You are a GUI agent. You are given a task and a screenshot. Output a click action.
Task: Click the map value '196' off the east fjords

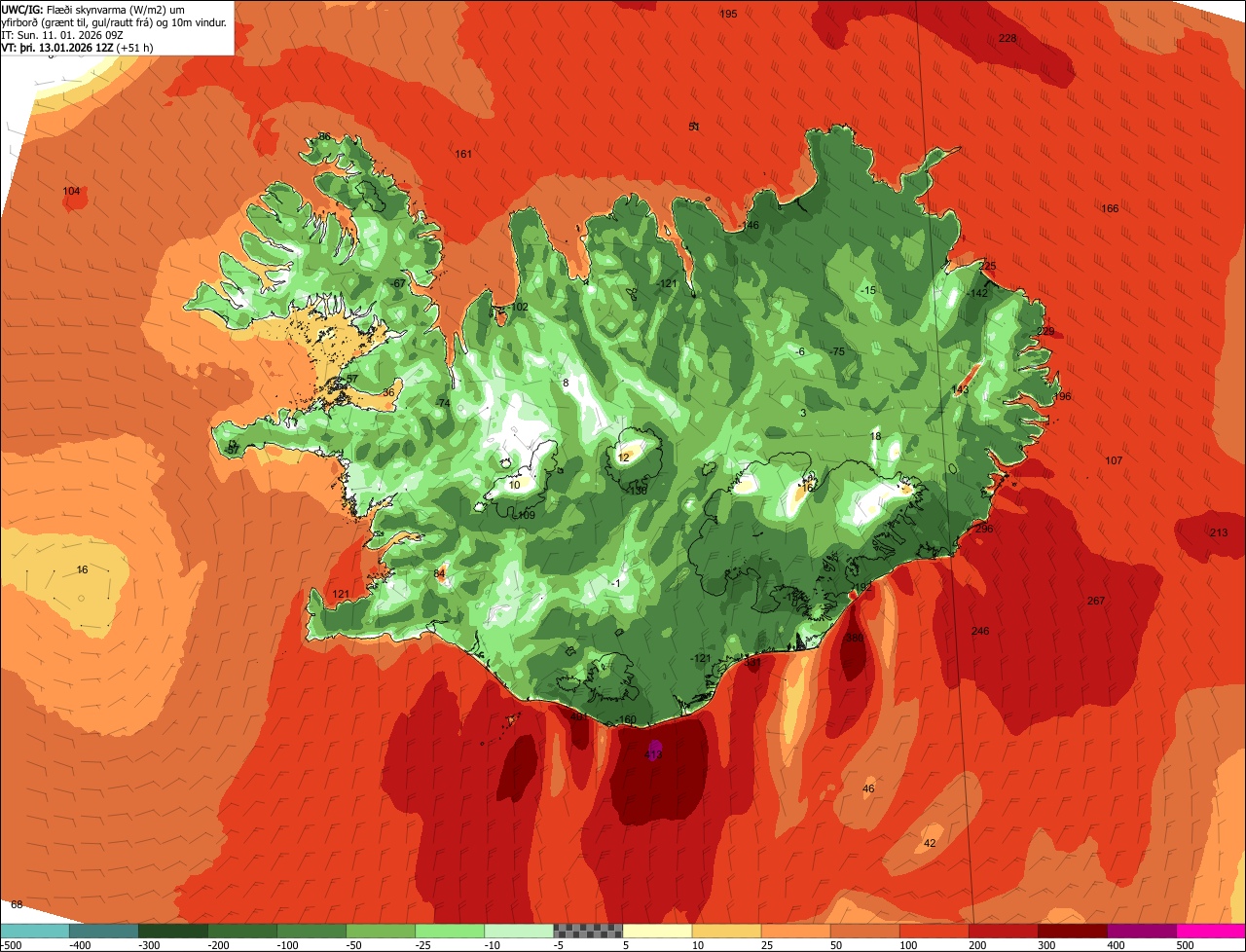pos(1062,396)
